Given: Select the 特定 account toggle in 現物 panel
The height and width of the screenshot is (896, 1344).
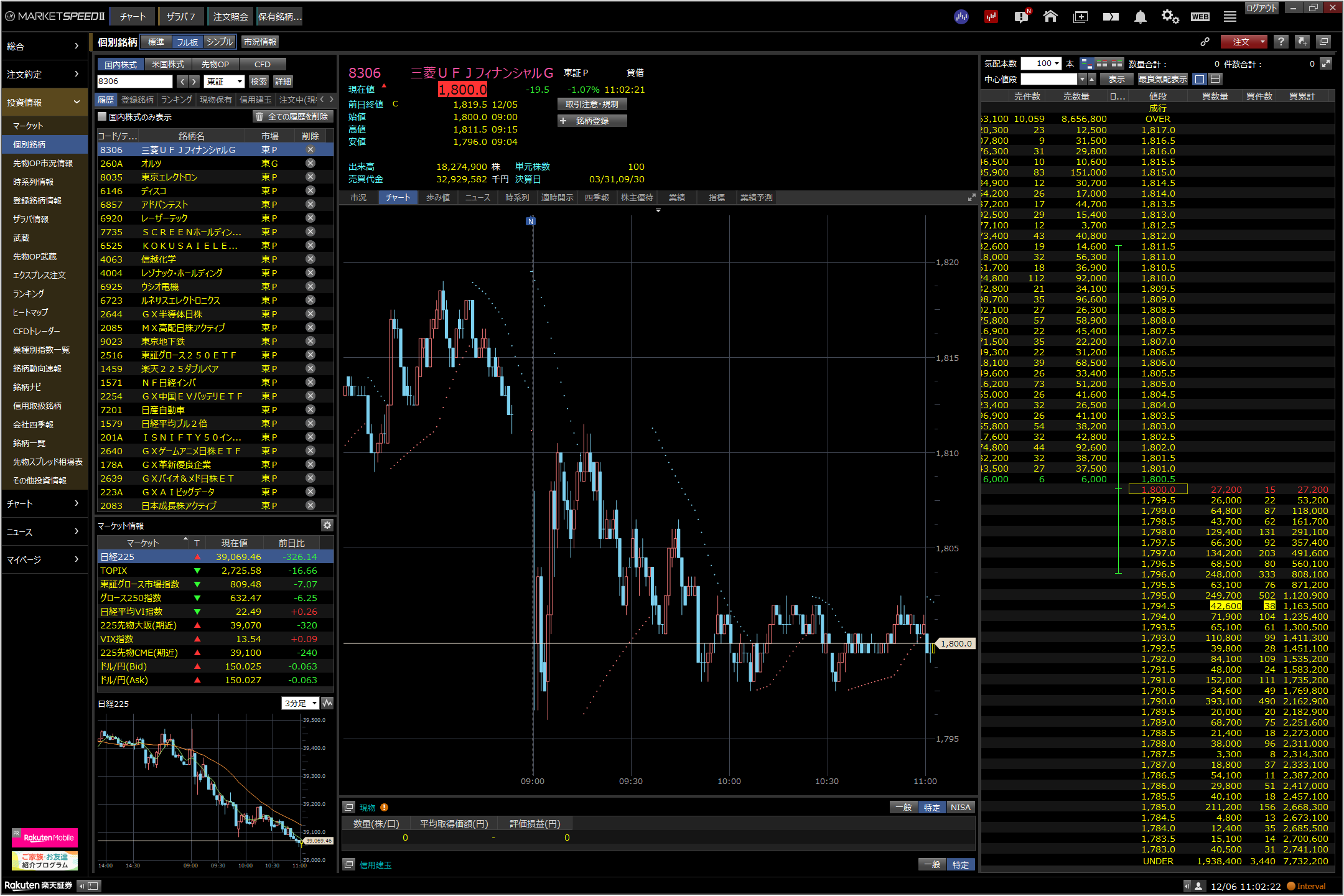Looking at the screenshot, I should pyautogui.click(x=931, y=807).
